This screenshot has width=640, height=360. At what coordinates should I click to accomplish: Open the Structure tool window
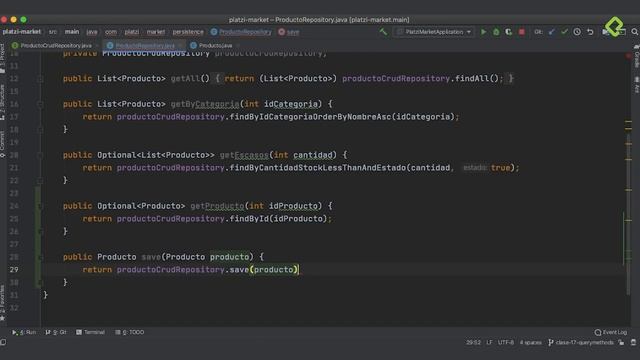(2, 102)
